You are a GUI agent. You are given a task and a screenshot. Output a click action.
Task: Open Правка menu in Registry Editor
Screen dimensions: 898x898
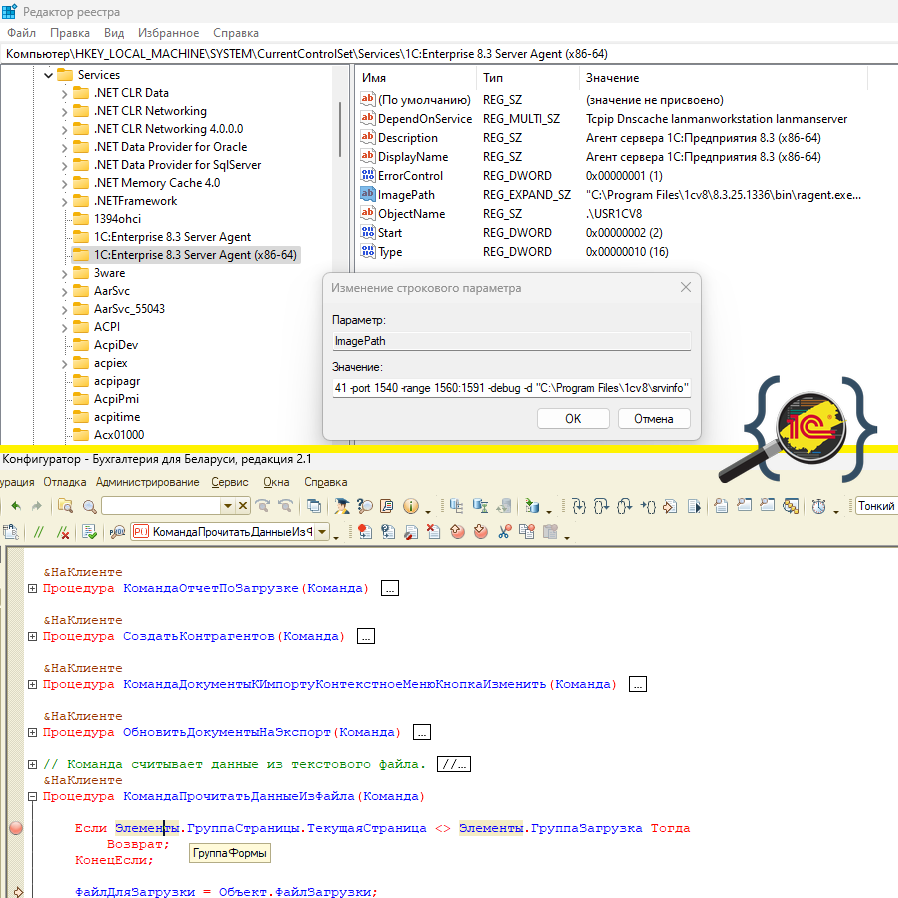(x=70, y=33)
